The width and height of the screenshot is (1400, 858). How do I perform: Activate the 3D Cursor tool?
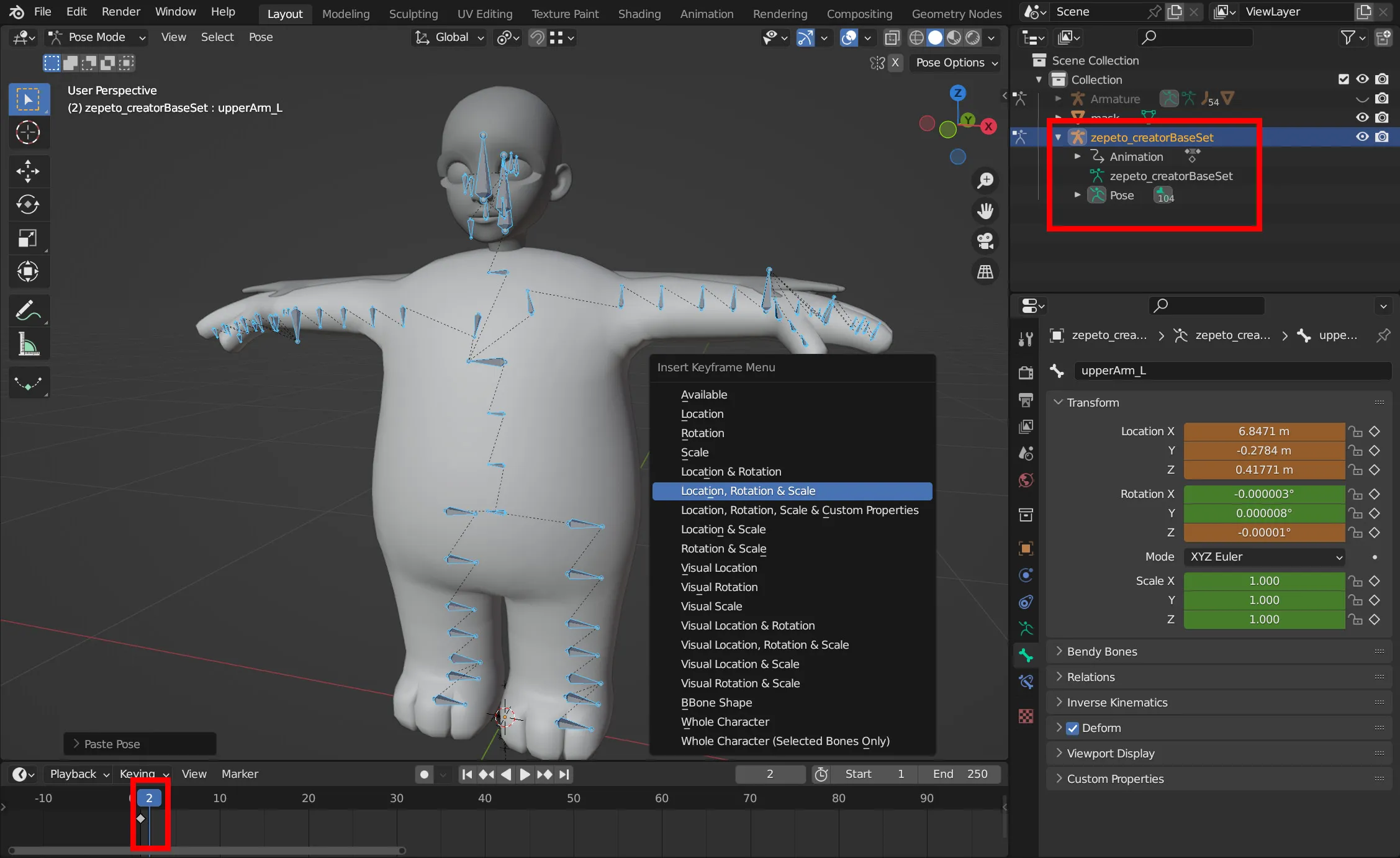point(29,133)
